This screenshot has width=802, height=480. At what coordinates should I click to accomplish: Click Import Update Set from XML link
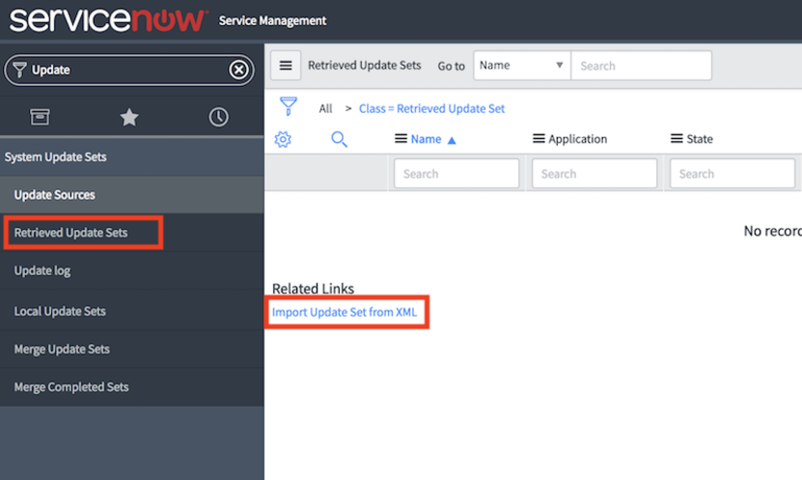[344, 312]
